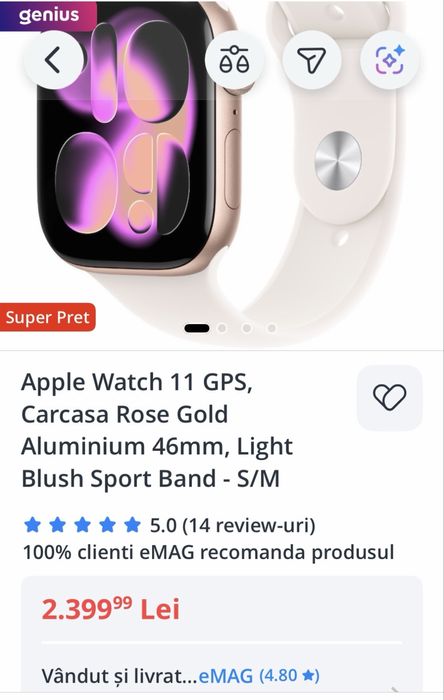The image size is (444, 700).
Task: Tap the seller rating 4.80 star
Action: tap(289, 675)
